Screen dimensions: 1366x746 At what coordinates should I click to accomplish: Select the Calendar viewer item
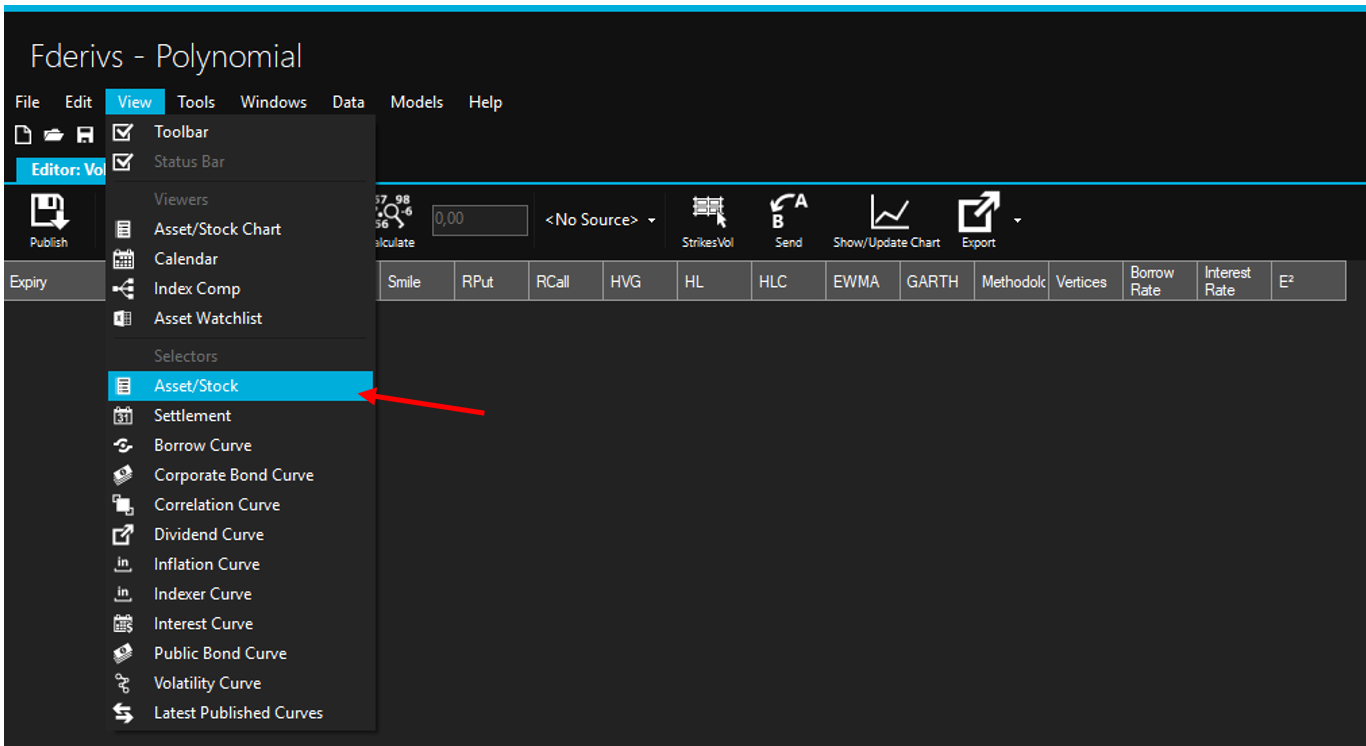(x=186, y=259)
